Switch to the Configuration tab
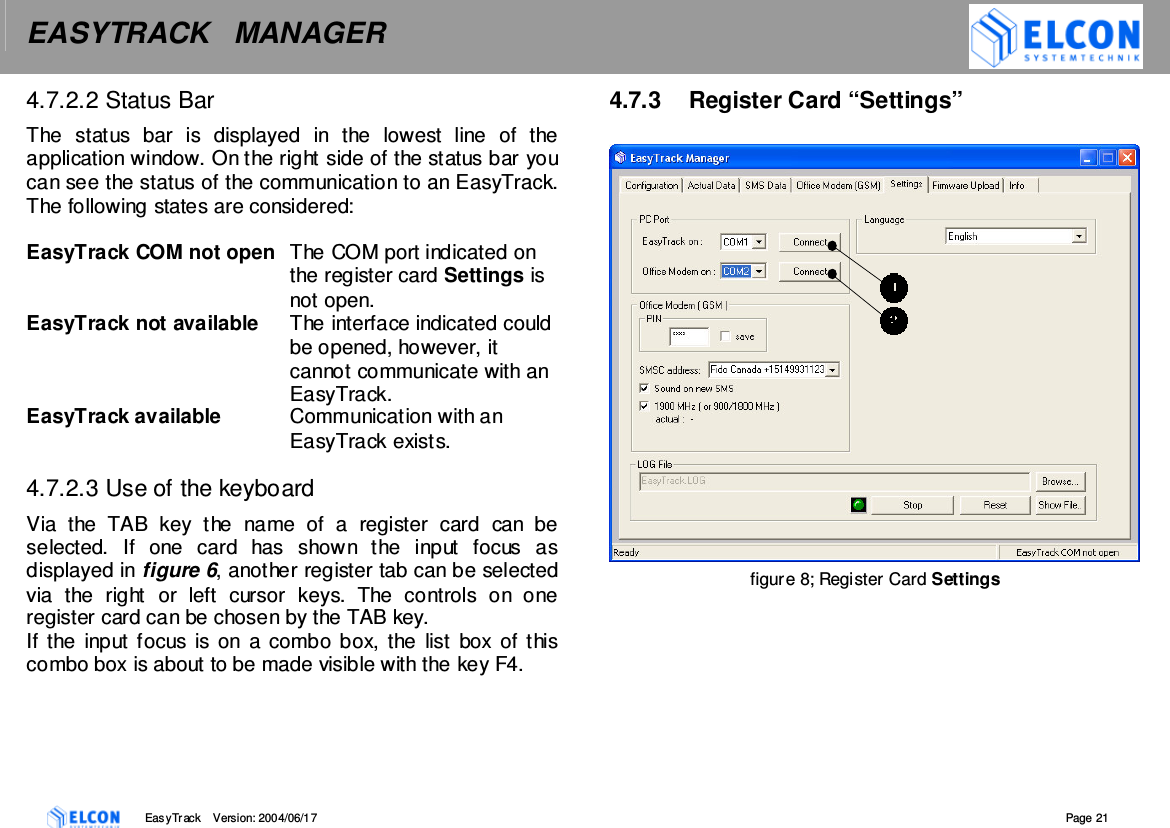 click(652, 186)
